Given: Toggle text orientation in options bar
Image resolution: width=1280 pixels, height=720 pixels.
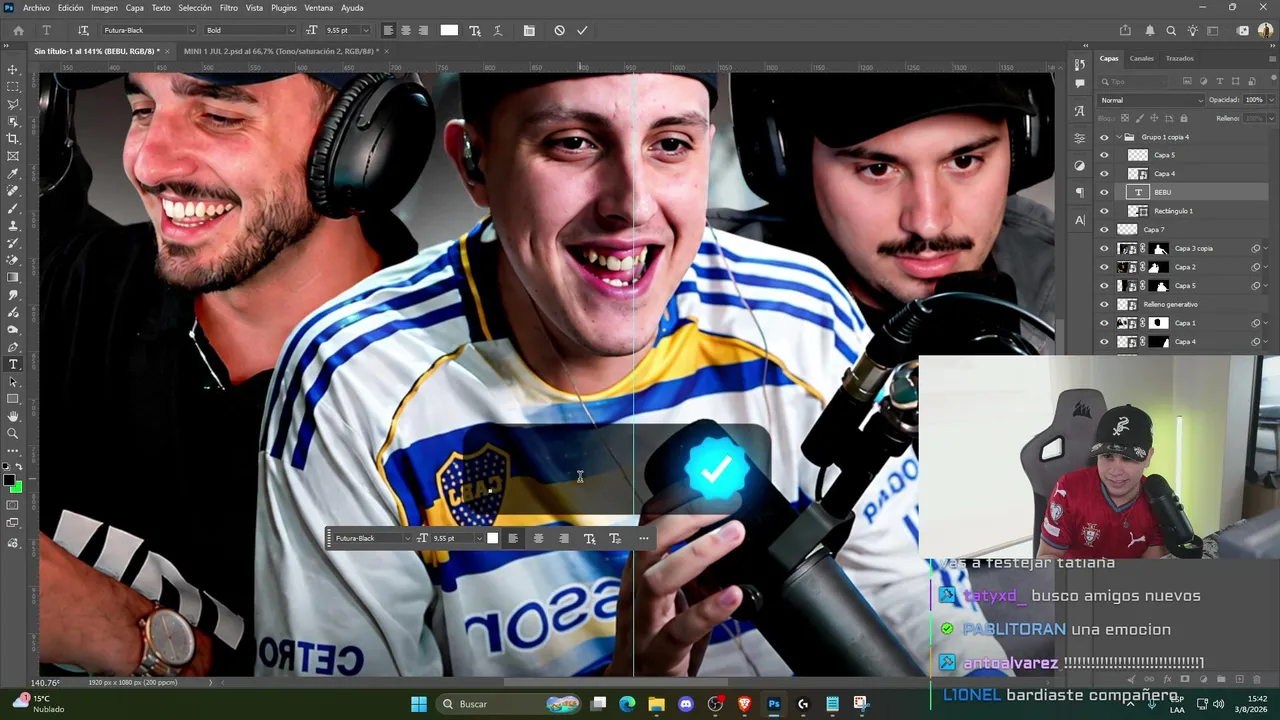Looking at the screenshot, I should 83,30.
